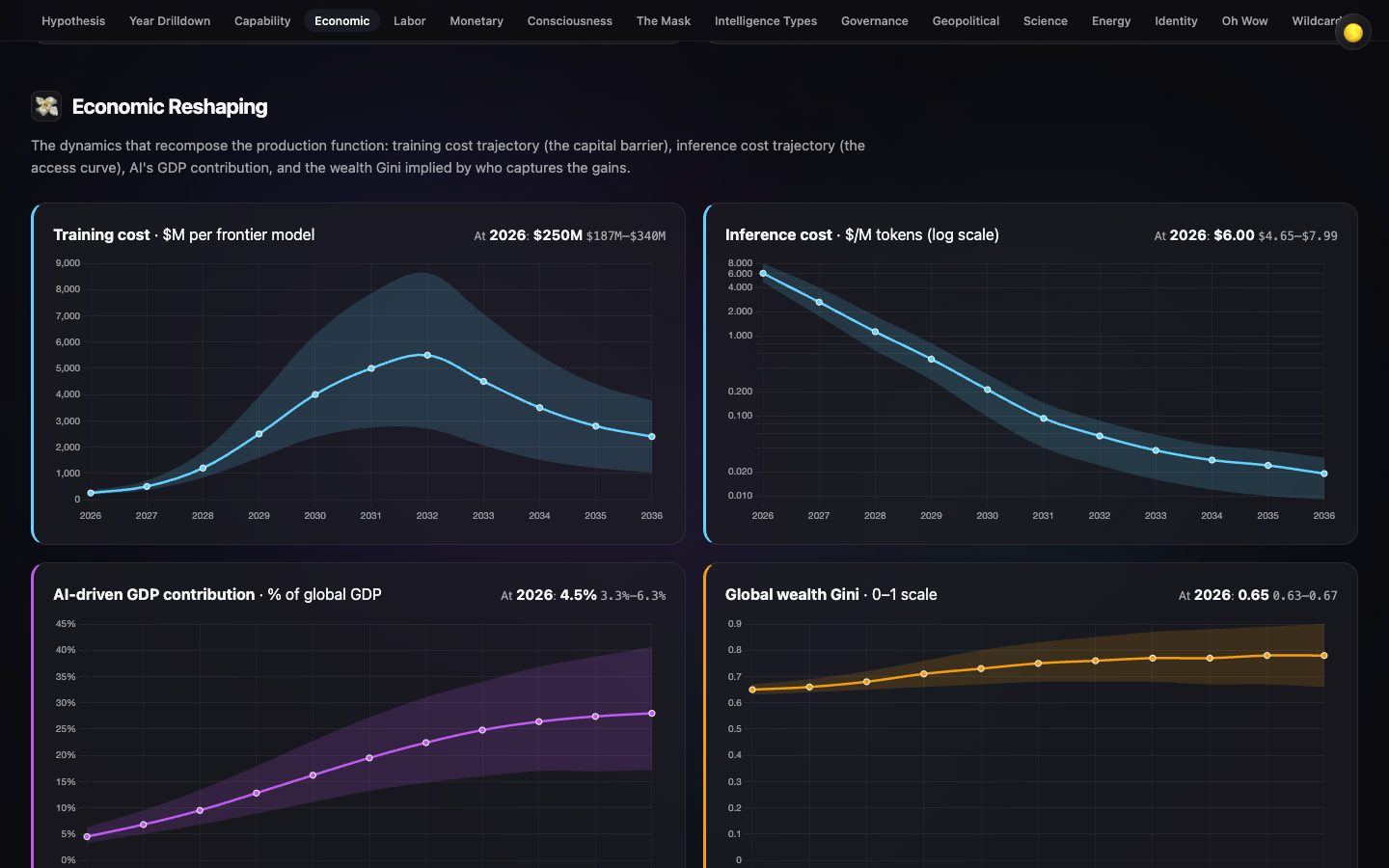The width and height of the screenshot is (1389, 868).
Task: Select Inference cost 2033 data point
Action: click(1156, 450)
